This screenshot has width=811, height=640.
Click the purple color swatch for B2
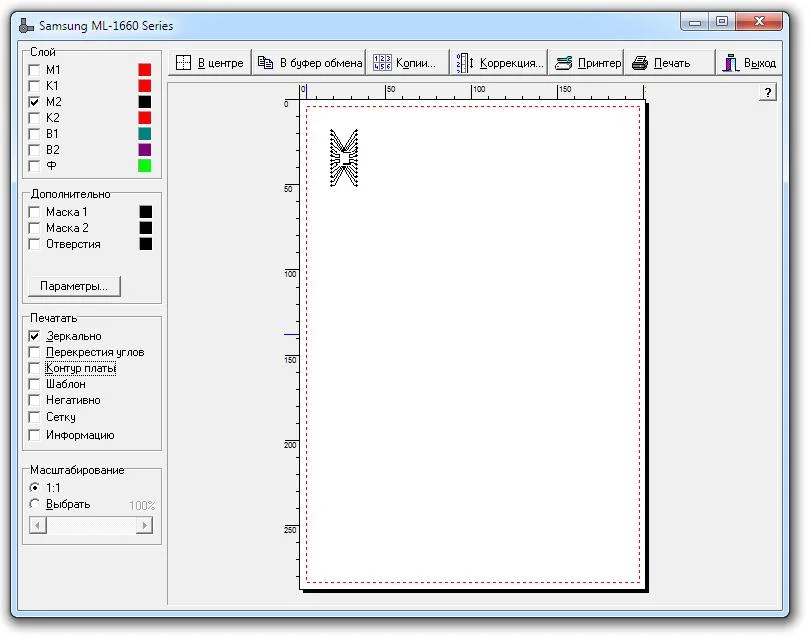click(145, 150)
